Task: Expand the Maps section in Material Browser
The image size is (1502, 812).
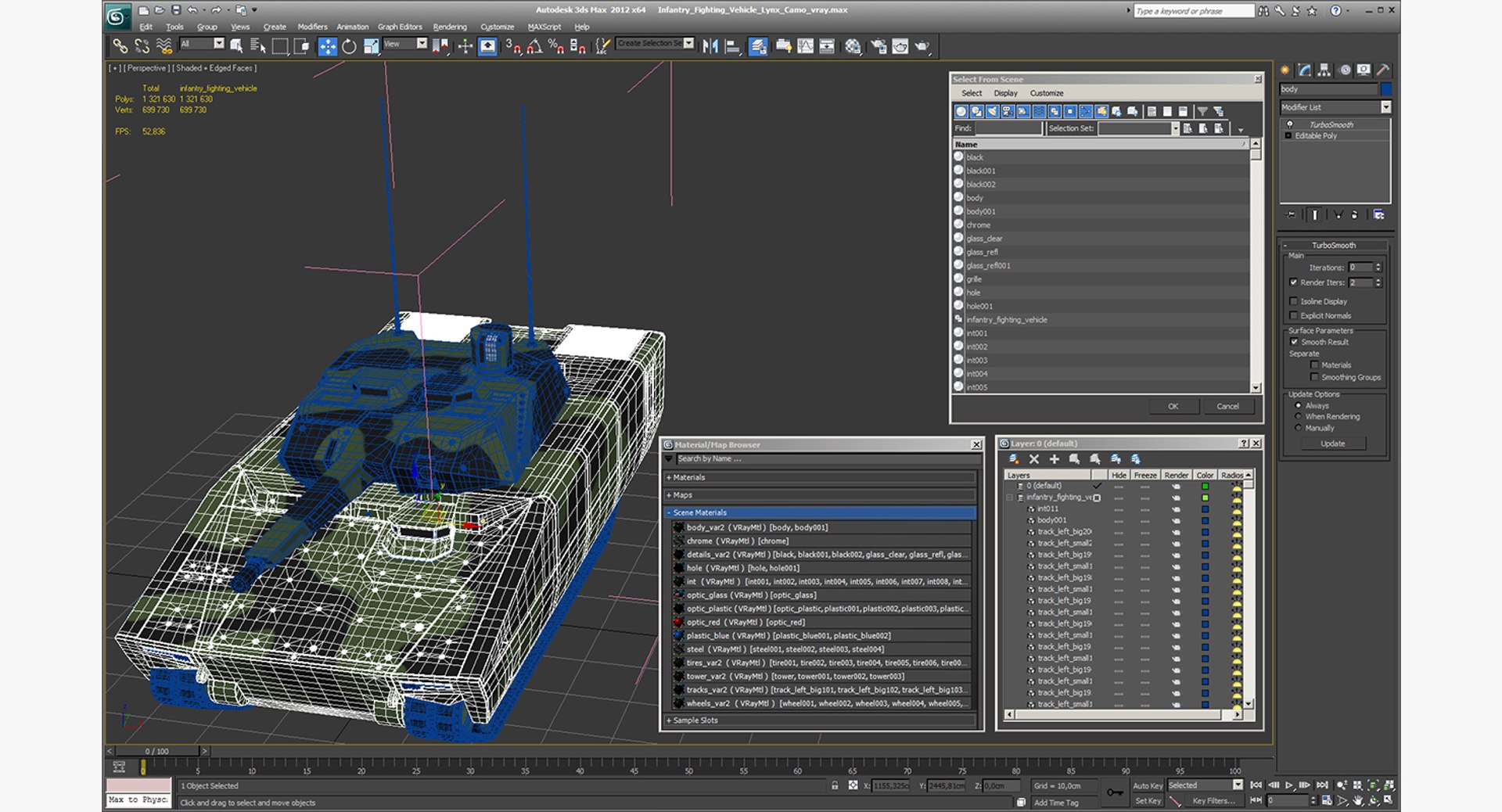Action: (x=821, y=495)
